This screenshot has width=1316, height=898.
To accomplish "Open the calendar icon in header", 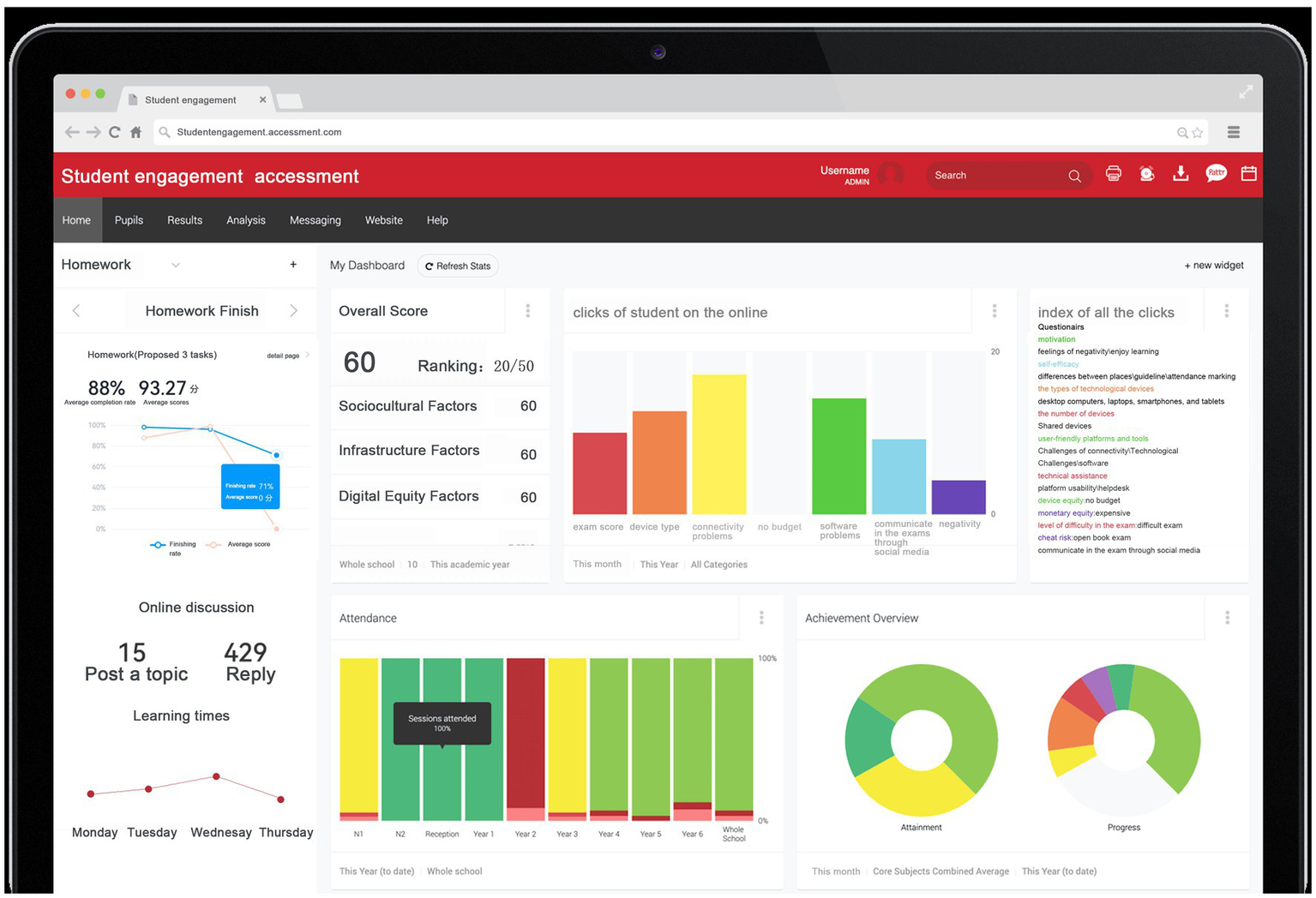I will coord(1248,174).
